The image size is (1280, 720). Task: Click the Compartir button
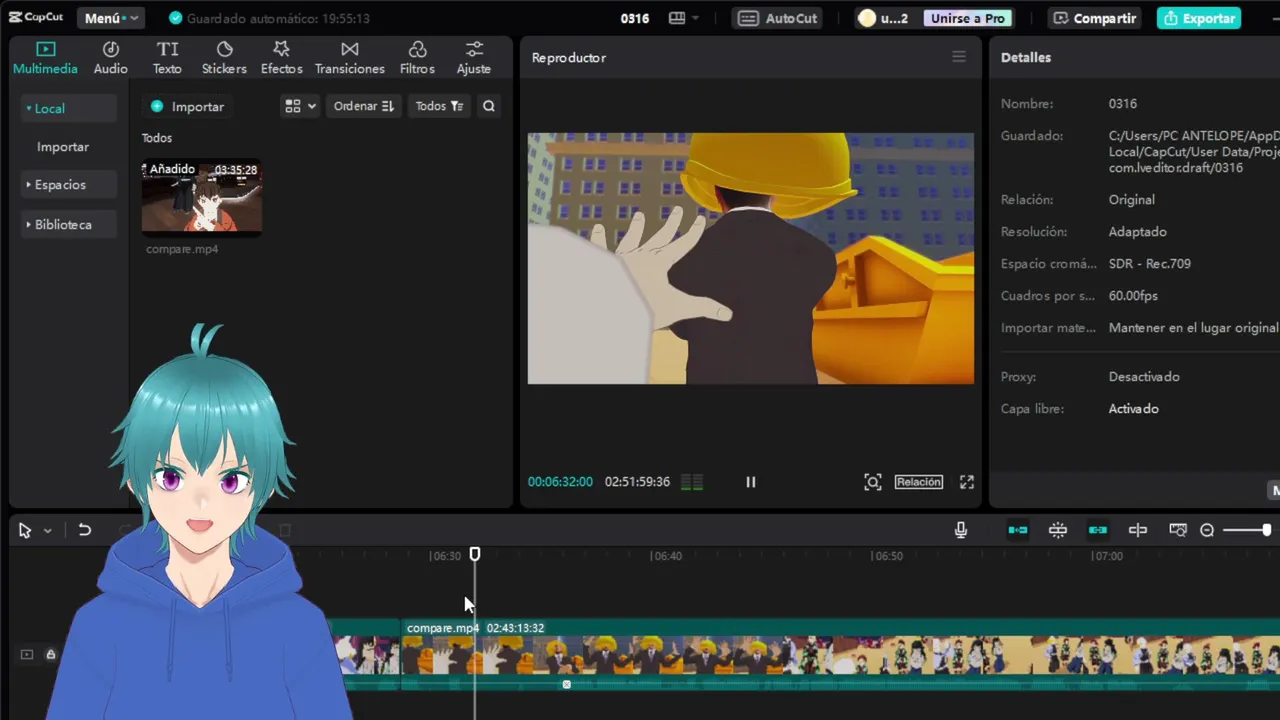(x=1094, y=18)
